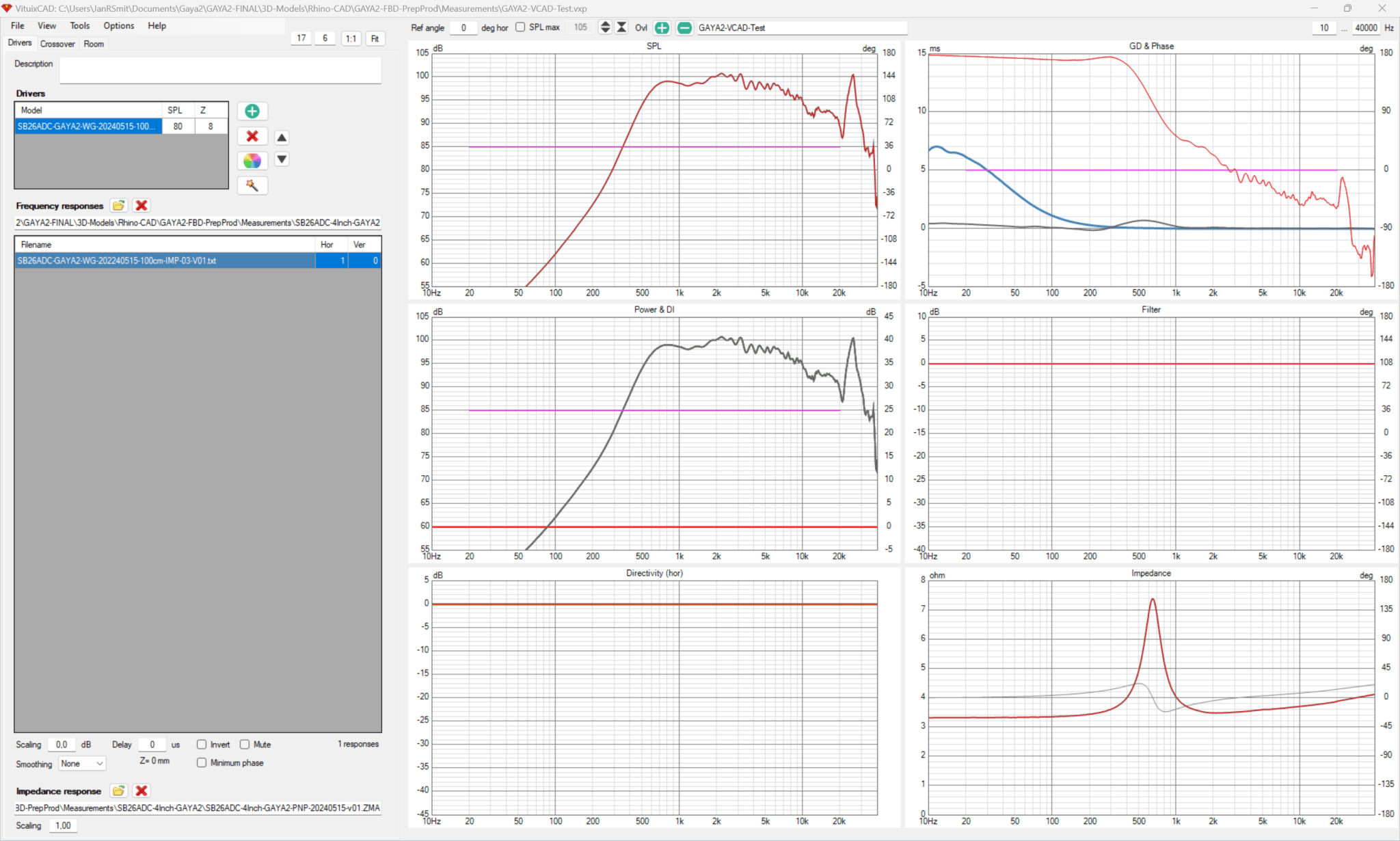
Task: Open the Help menu
Action: tap(157, 25)
